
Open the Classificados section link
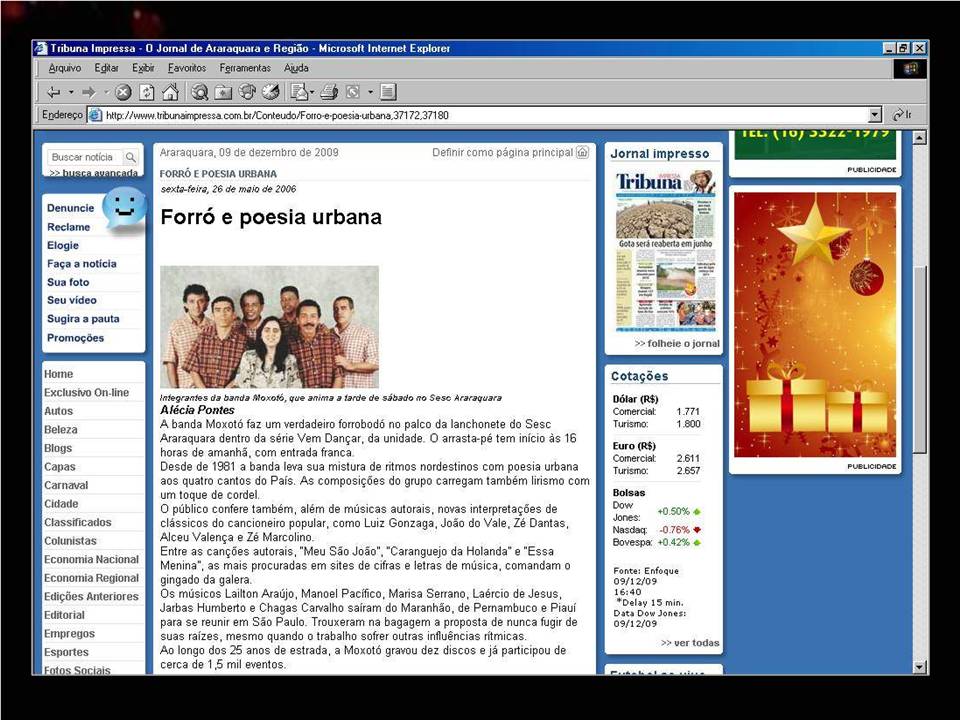[78, 522]
